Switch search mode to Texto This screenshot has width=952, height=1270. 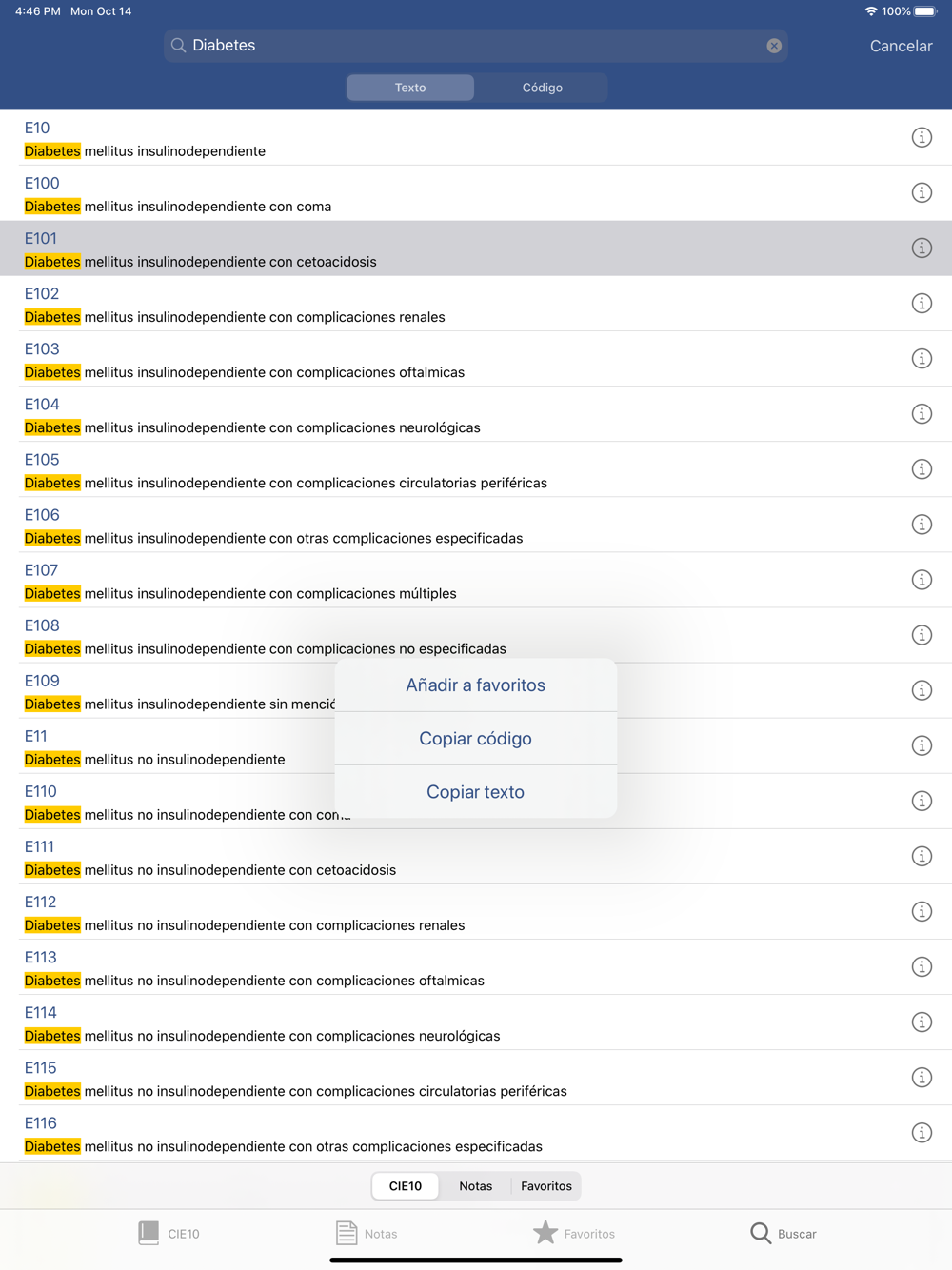[410, 88]
